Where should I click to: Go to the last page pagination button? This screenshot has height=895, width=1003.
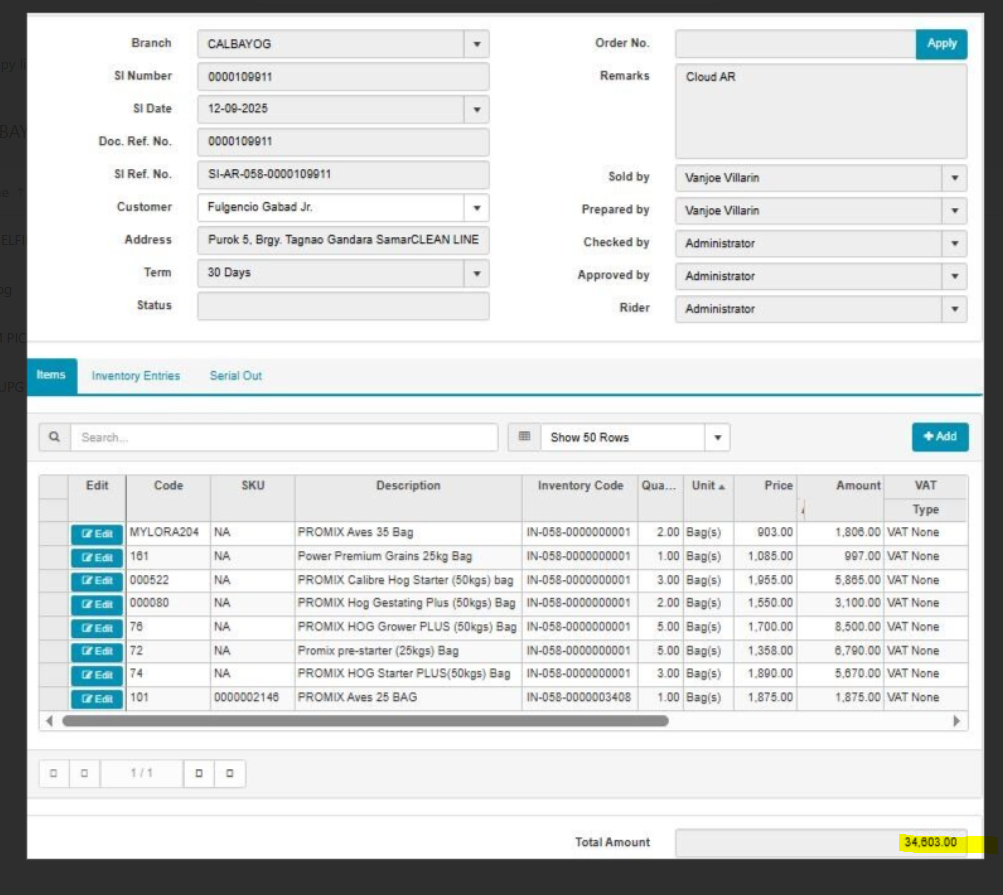(x=230, y=774)
